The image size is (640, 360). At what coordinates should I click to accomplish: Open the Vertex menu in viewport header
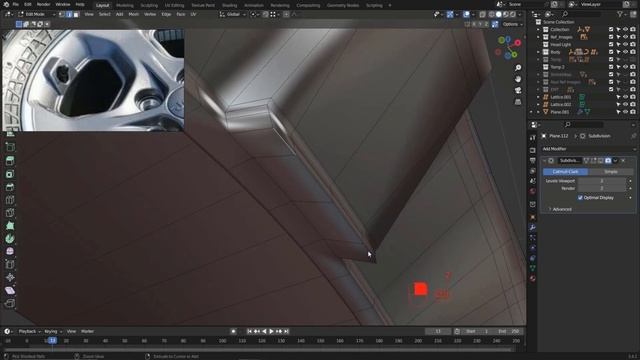150,14
